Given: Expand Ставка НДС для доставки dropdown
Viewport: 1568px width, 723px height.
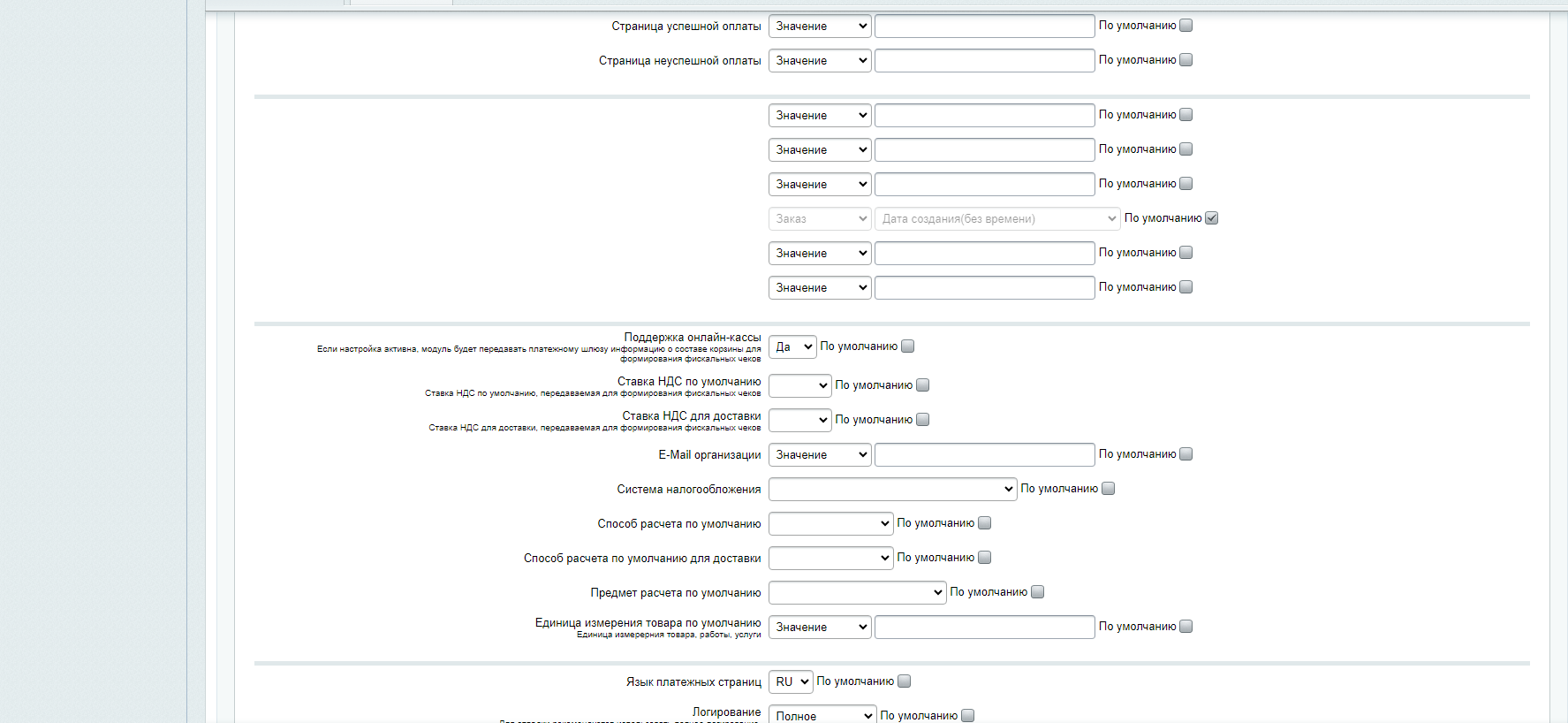Looking at the screenshot, I should pos(800,420).
